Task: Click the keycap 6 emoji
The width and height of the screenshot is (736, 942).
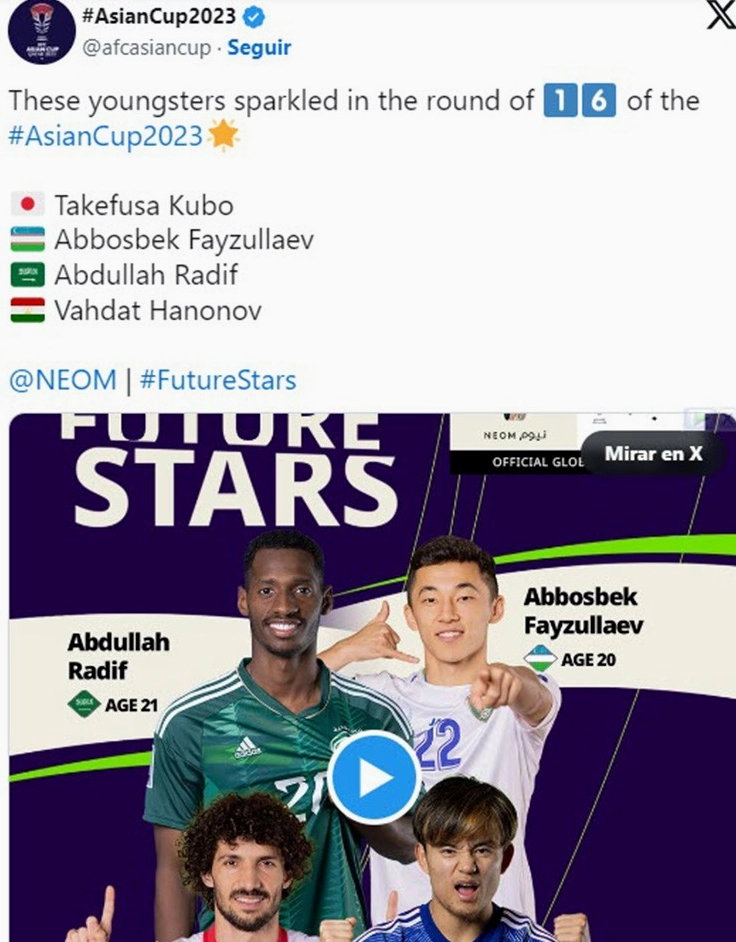Action: [x=598, y=100]
